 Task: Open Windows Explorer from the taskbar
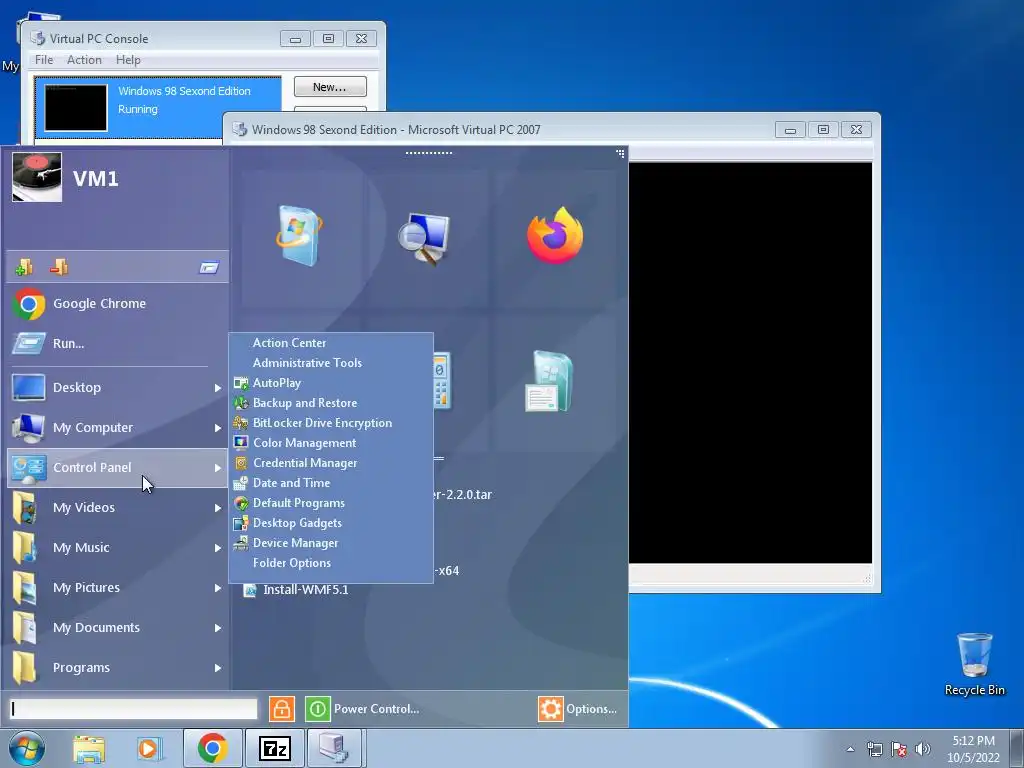click(89, 748)
